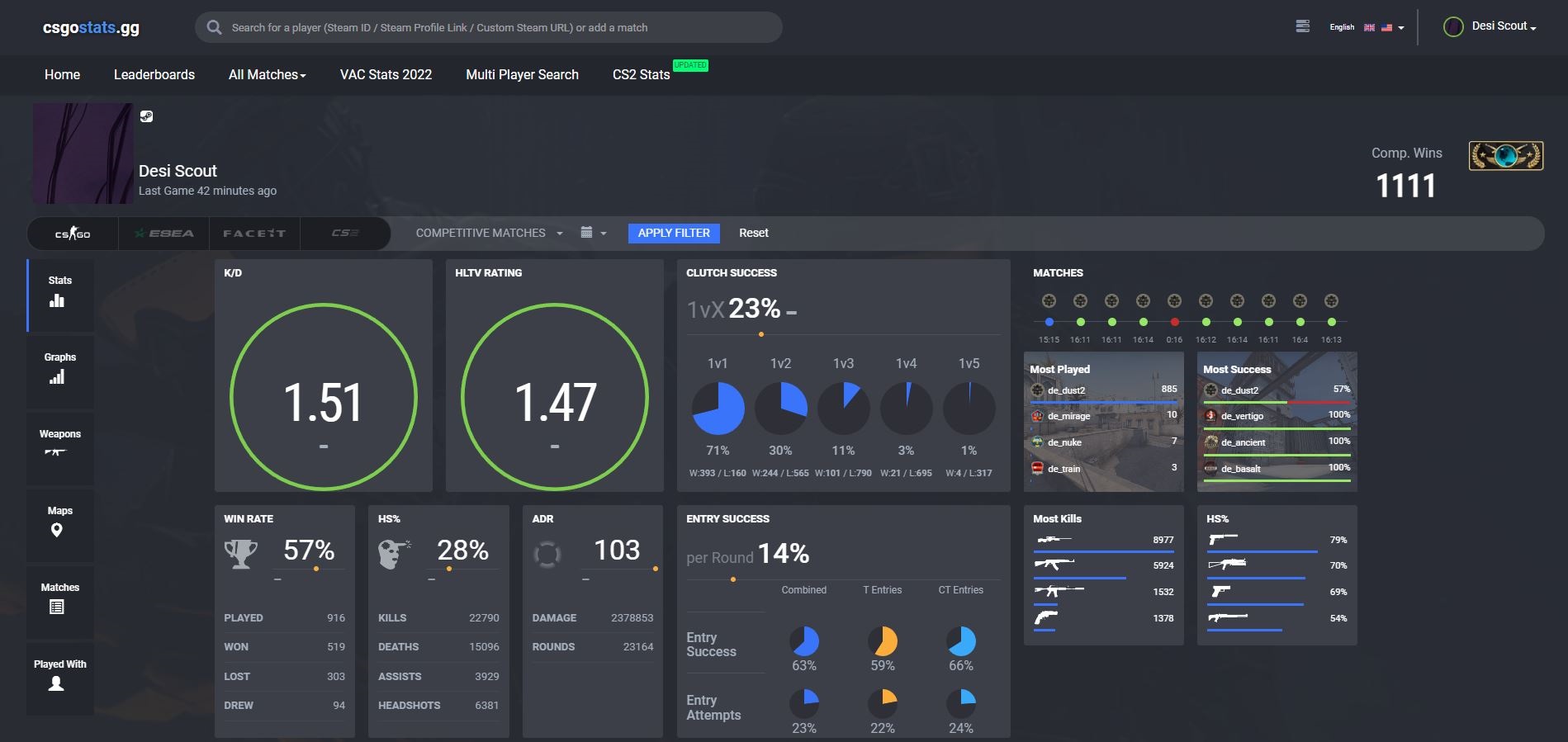This screenshot has width=1568, height=742.
Task: Open the Maps sidebar section
Action: tap(60, 525)
